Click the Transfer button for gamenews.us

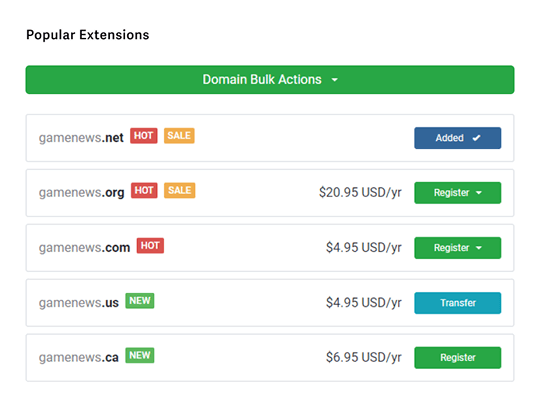457,303
